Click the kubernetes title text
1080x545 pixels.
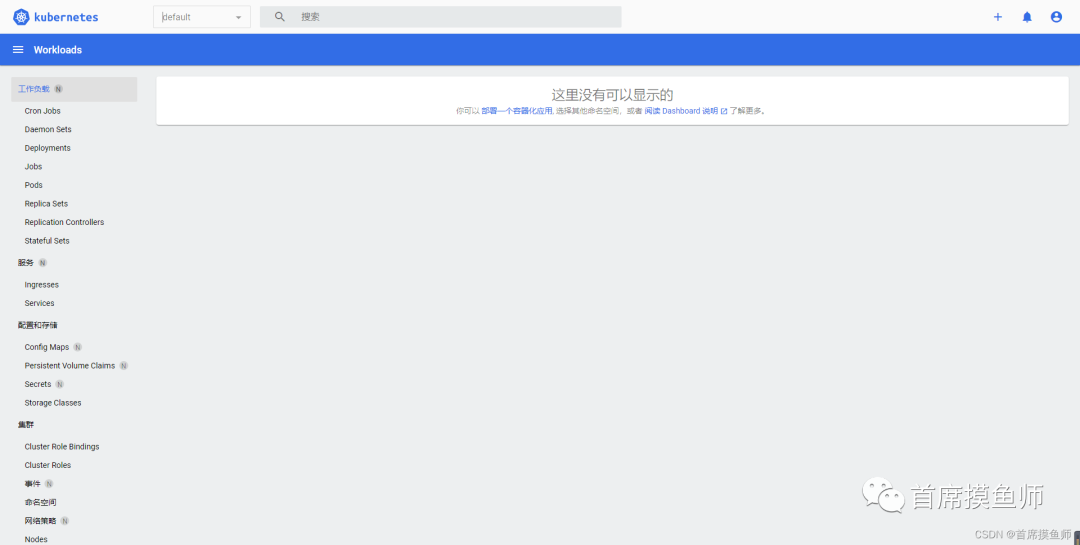coord(66,17)
